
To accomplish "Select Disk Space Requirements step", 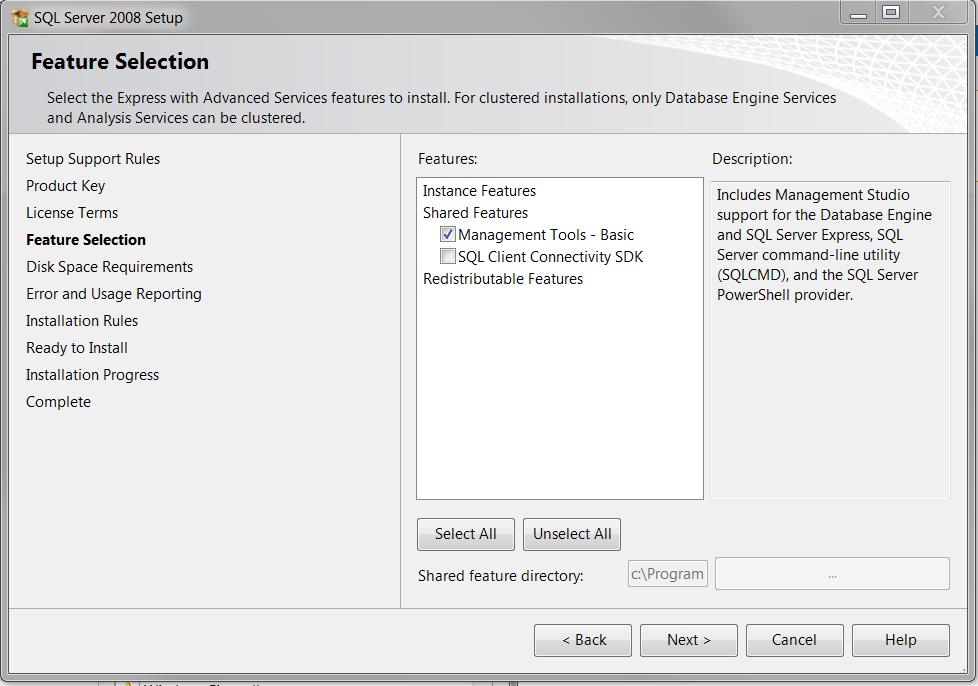I will point(109,267).
